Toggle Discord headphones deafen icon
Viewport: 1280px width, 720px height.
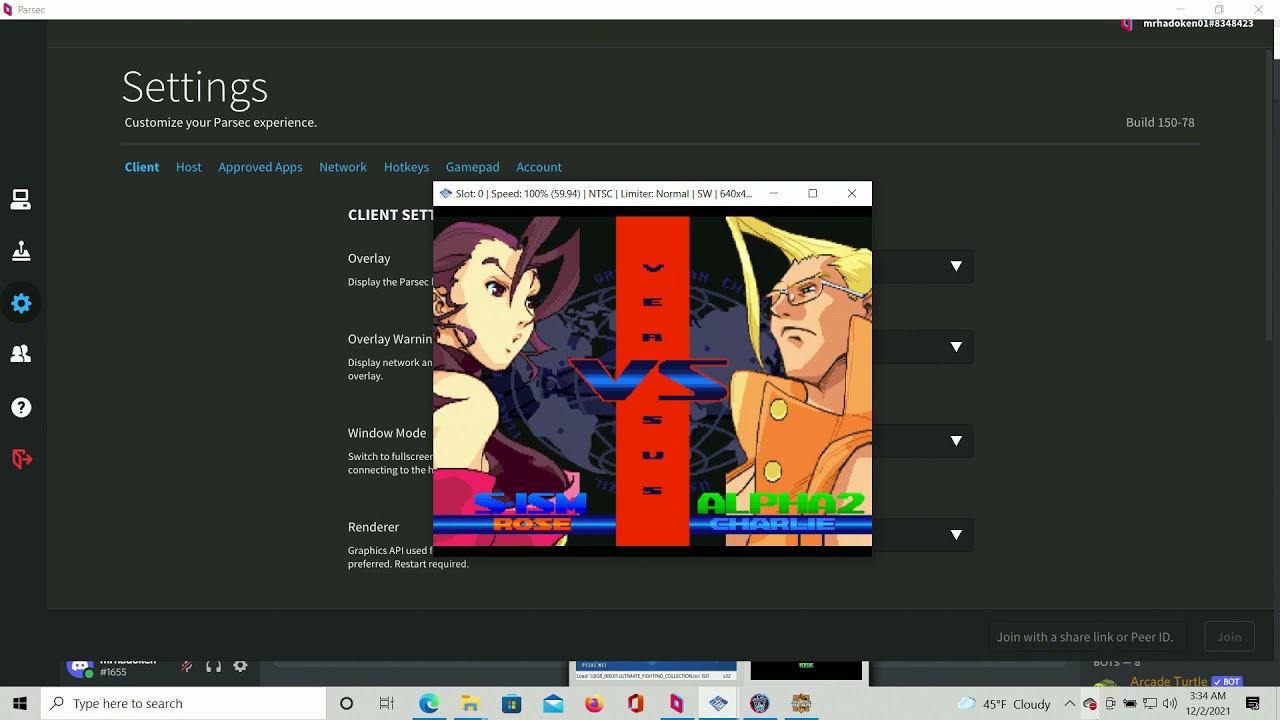point(213,667)
